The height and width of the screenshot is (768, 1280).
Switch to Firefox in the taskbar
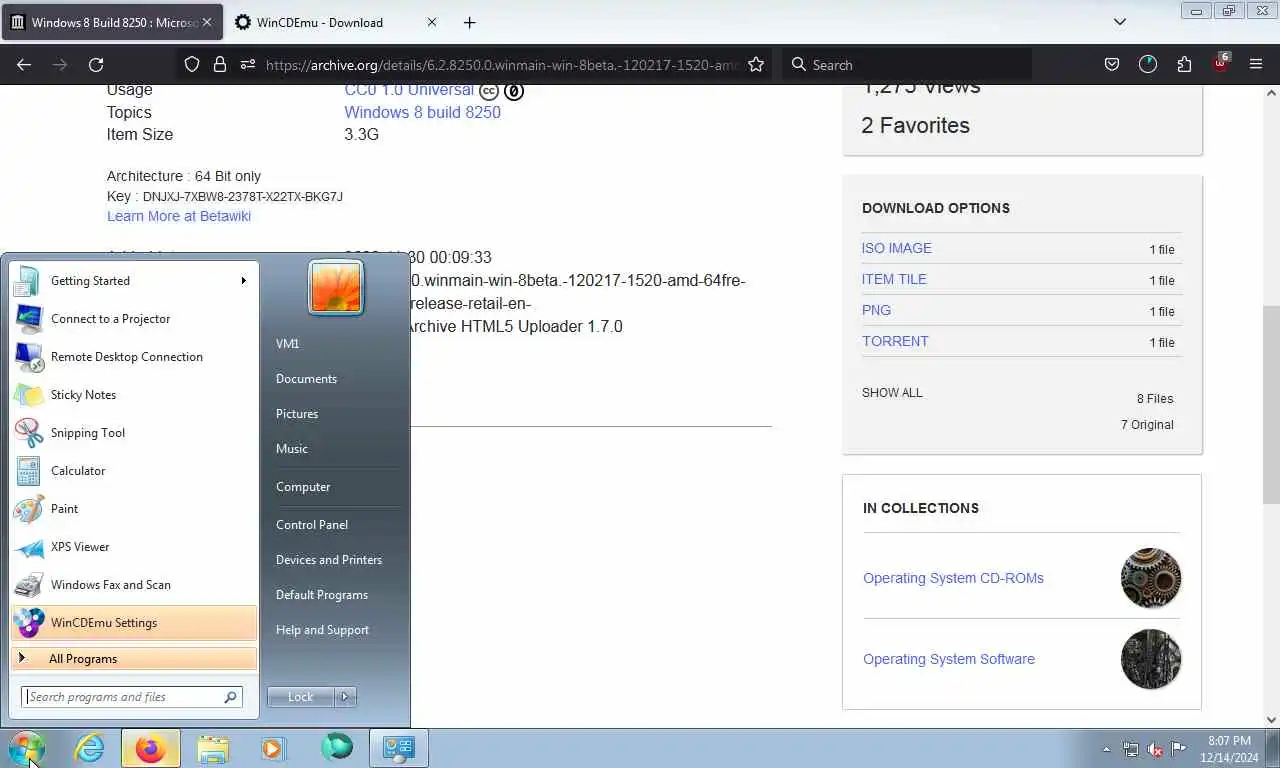point(151,748)
